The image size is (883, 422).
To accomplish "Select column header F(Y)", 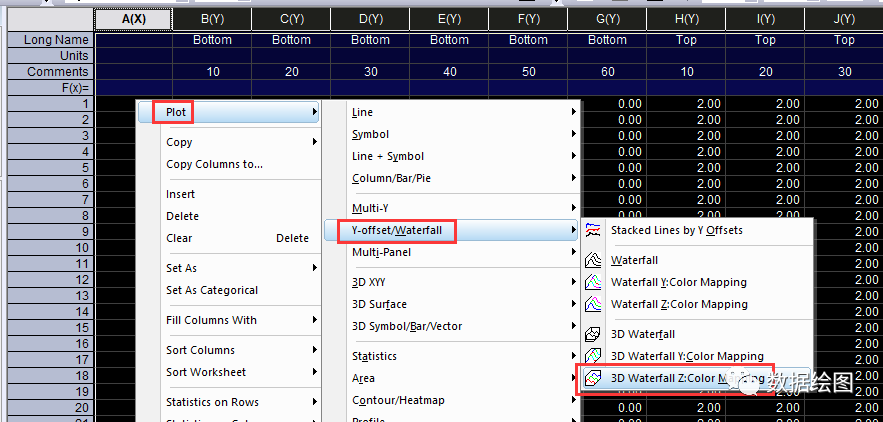I will point(528,19).
